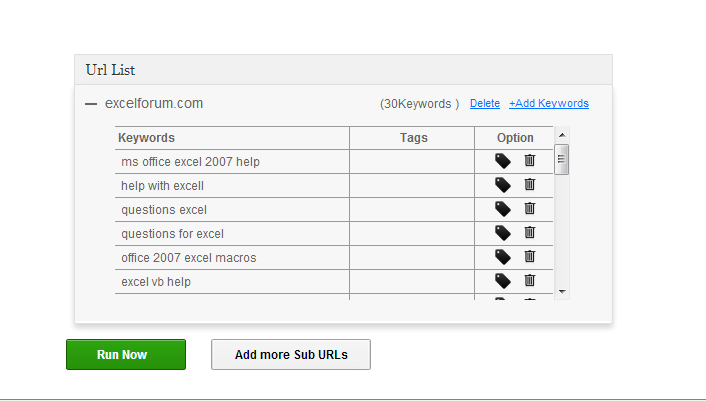Click the keyword list scrollbar thumb
Image resolution: width=706 pixels, height=401 pixels.
pyautogui.click(x=561, y=159)
